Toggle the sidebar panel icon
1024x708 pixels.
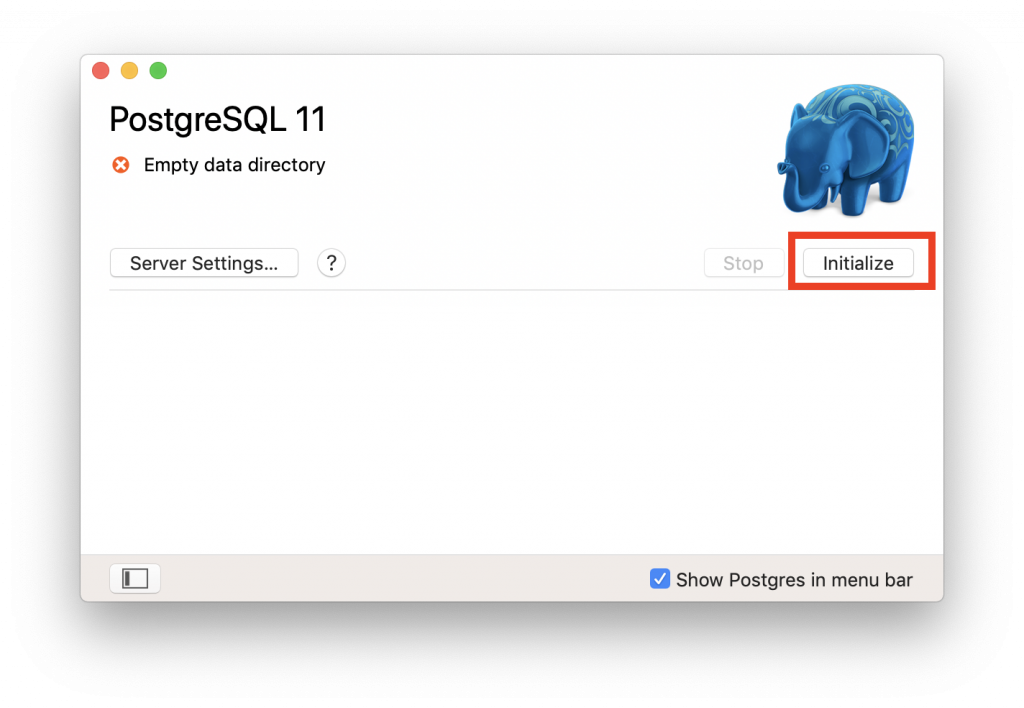click(135, 579)
